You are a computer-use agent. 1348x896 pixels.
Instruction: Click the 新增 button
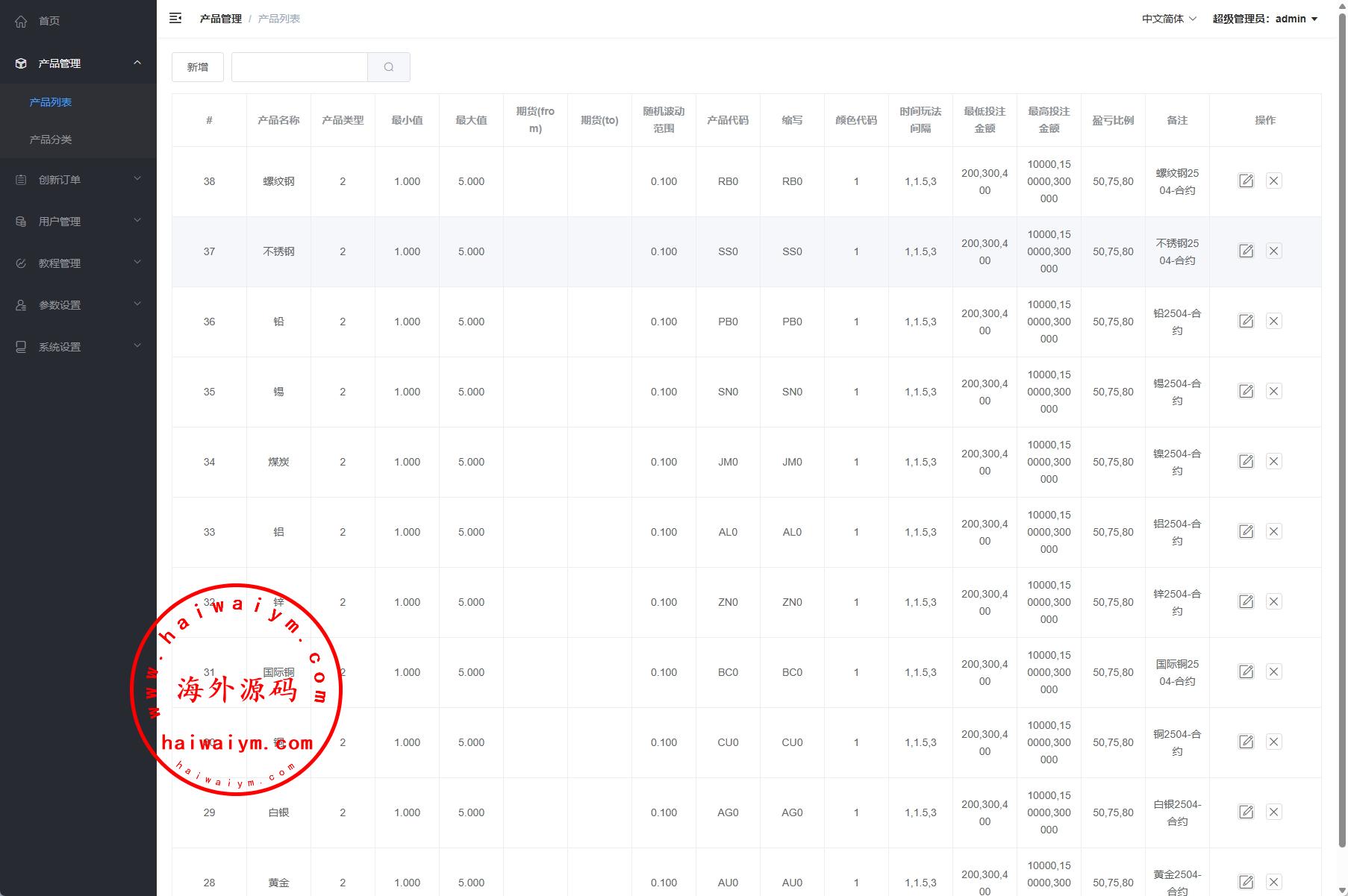point(198,67)
